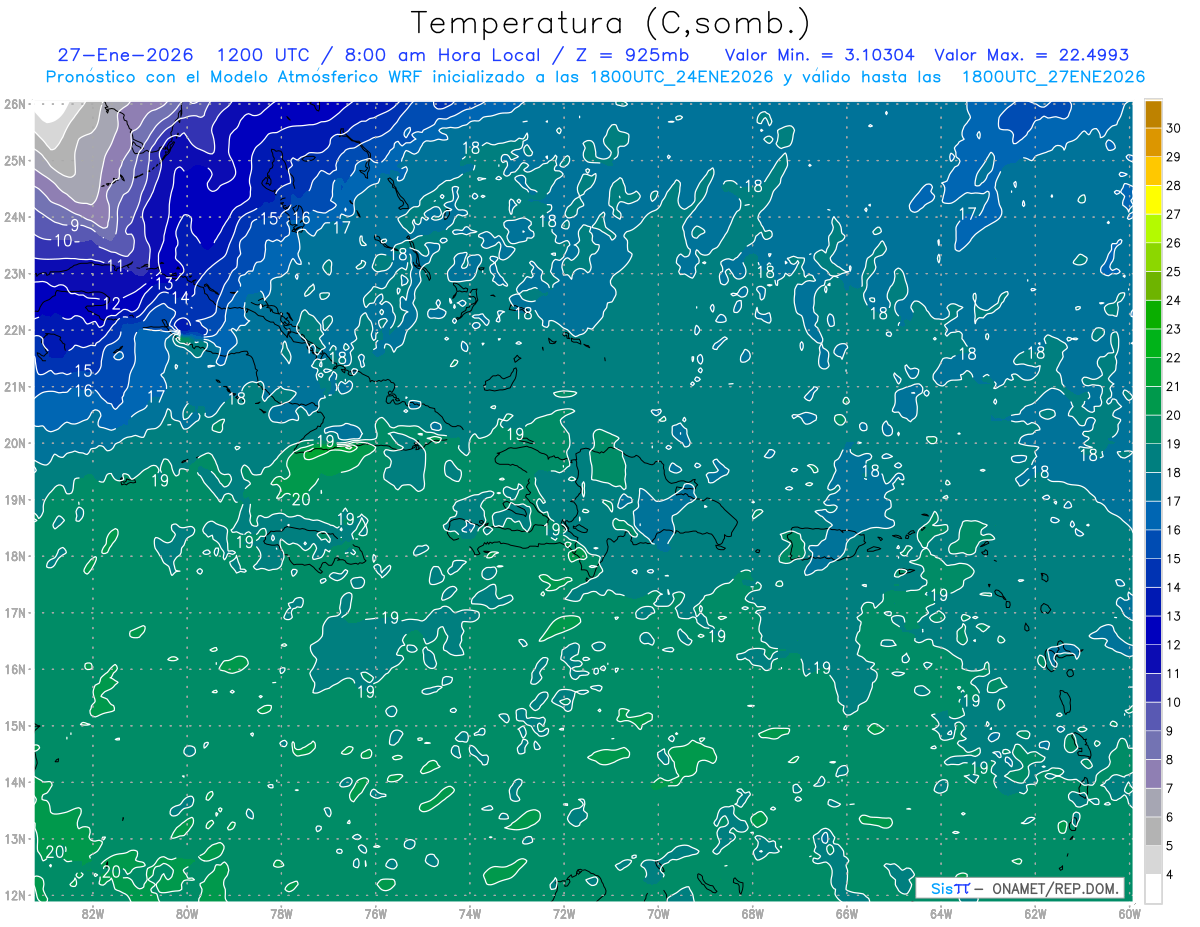Click the 12N latitude axis label
Screen dimensions: 1200x927
pos(15,895)
